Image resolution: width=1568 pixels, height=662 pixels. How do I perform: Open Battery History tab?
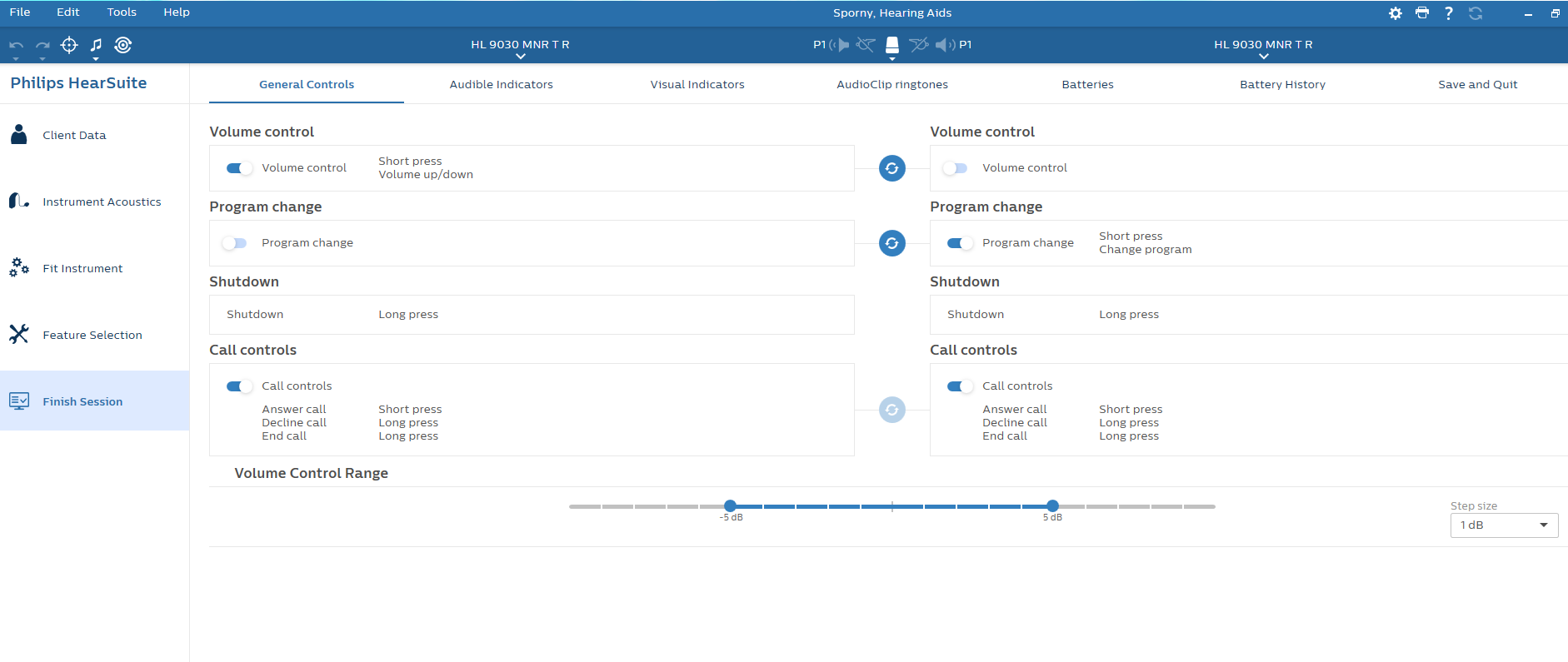coord(1283,84)
